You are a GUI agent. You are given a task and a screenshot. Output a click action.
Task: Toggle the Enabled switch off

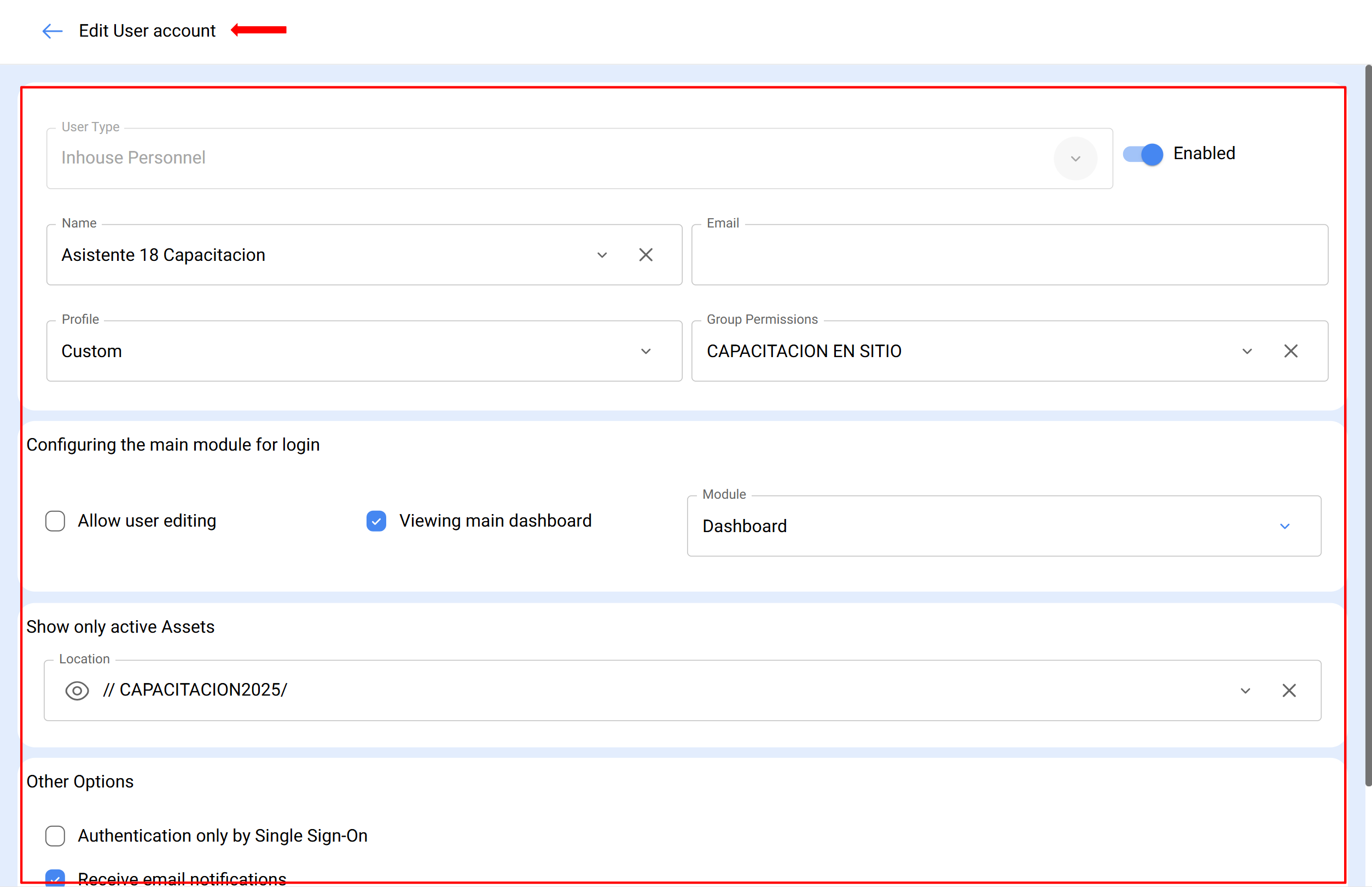(x=1143, y=154)
